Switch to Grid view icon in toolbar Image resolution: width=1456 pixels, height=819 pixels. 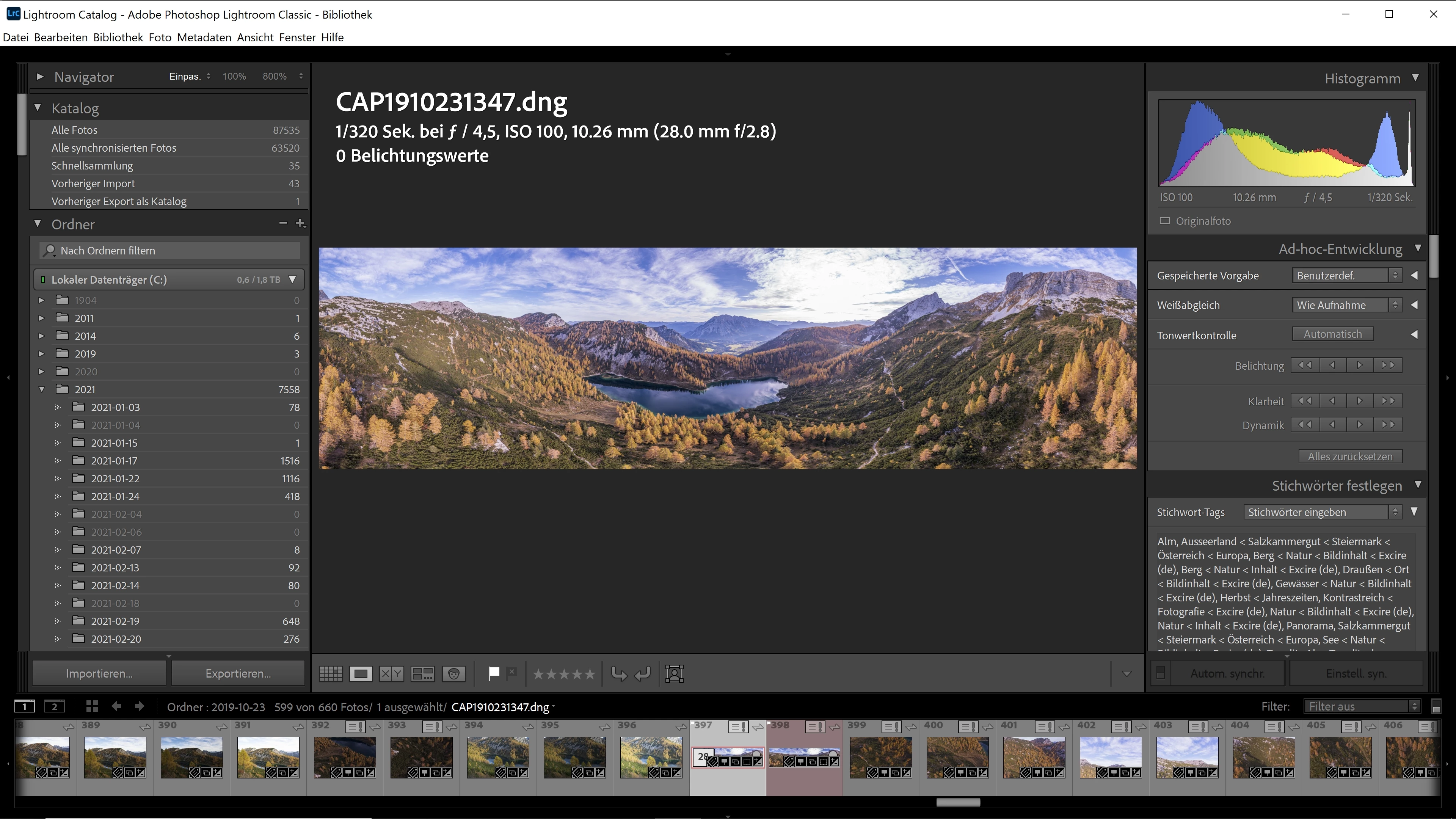[x=331, y=673]
